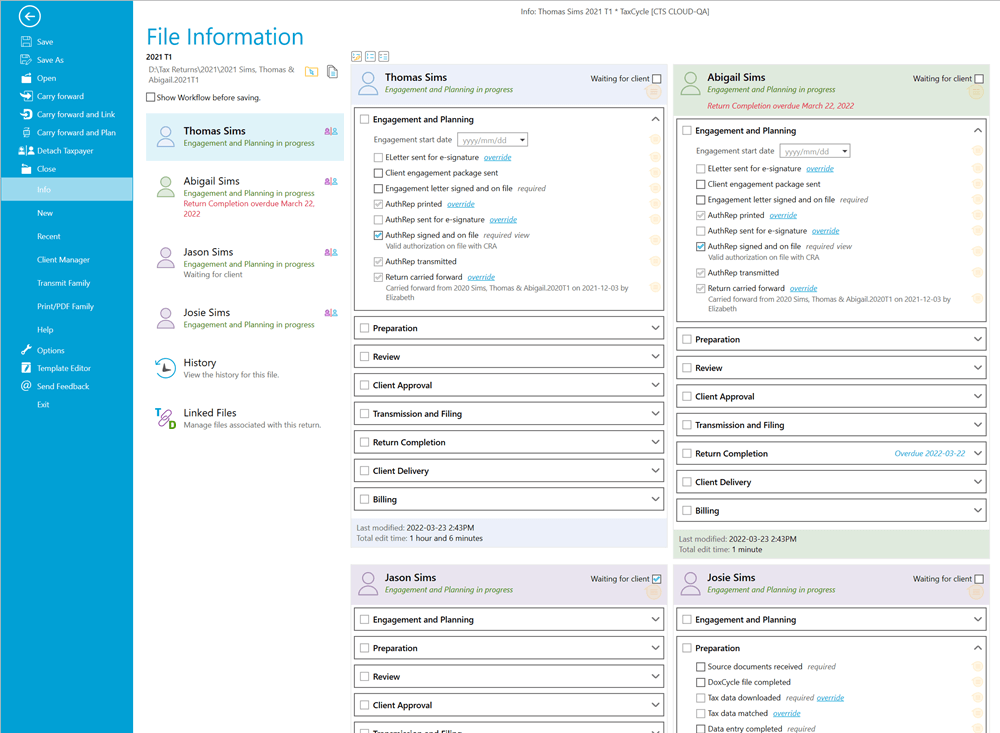Click family link icon beside Thomas Sims
The width and height of the screenshot is (1000, 733).
pos(331,131)
